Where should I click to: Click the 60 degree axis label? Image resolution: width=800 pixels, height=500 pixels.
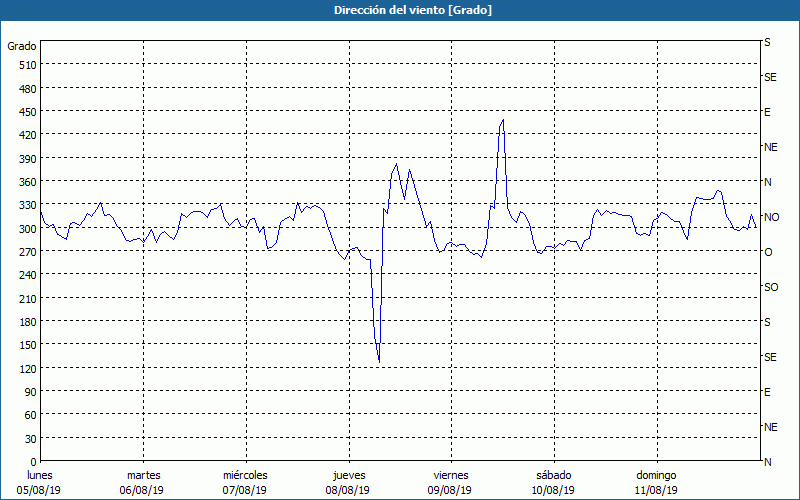(x=31, y=415)
